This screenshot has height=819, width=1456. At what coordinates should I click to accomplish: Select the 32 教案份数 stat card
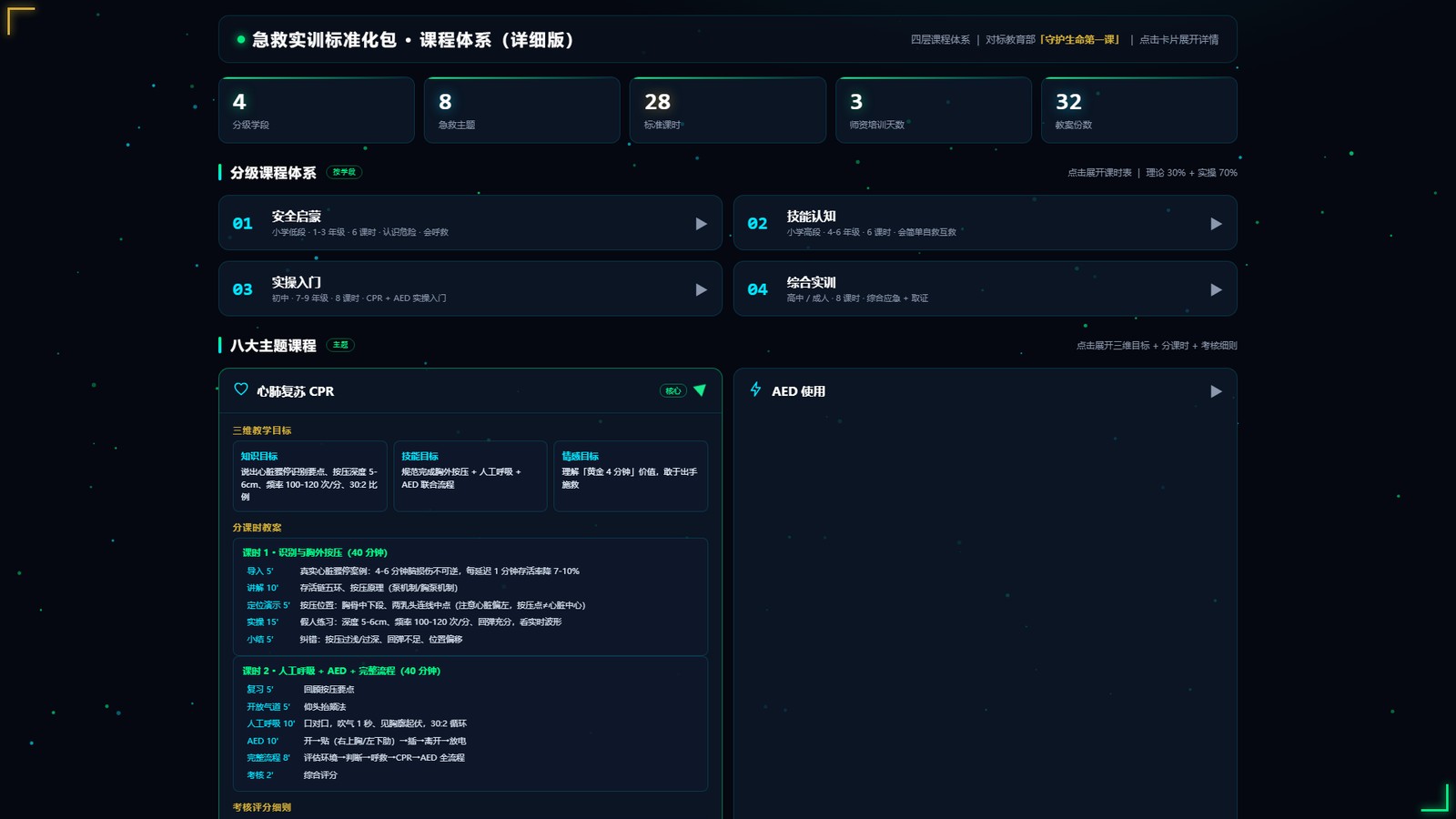(1139, 110)
